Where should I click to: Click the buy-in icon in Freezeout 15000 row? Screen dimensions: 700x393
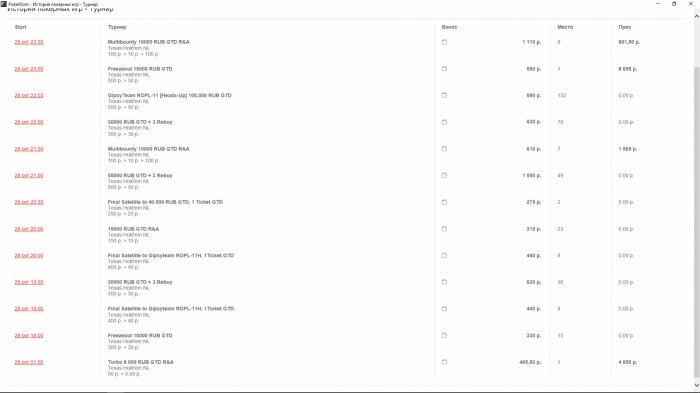point(444,69)
